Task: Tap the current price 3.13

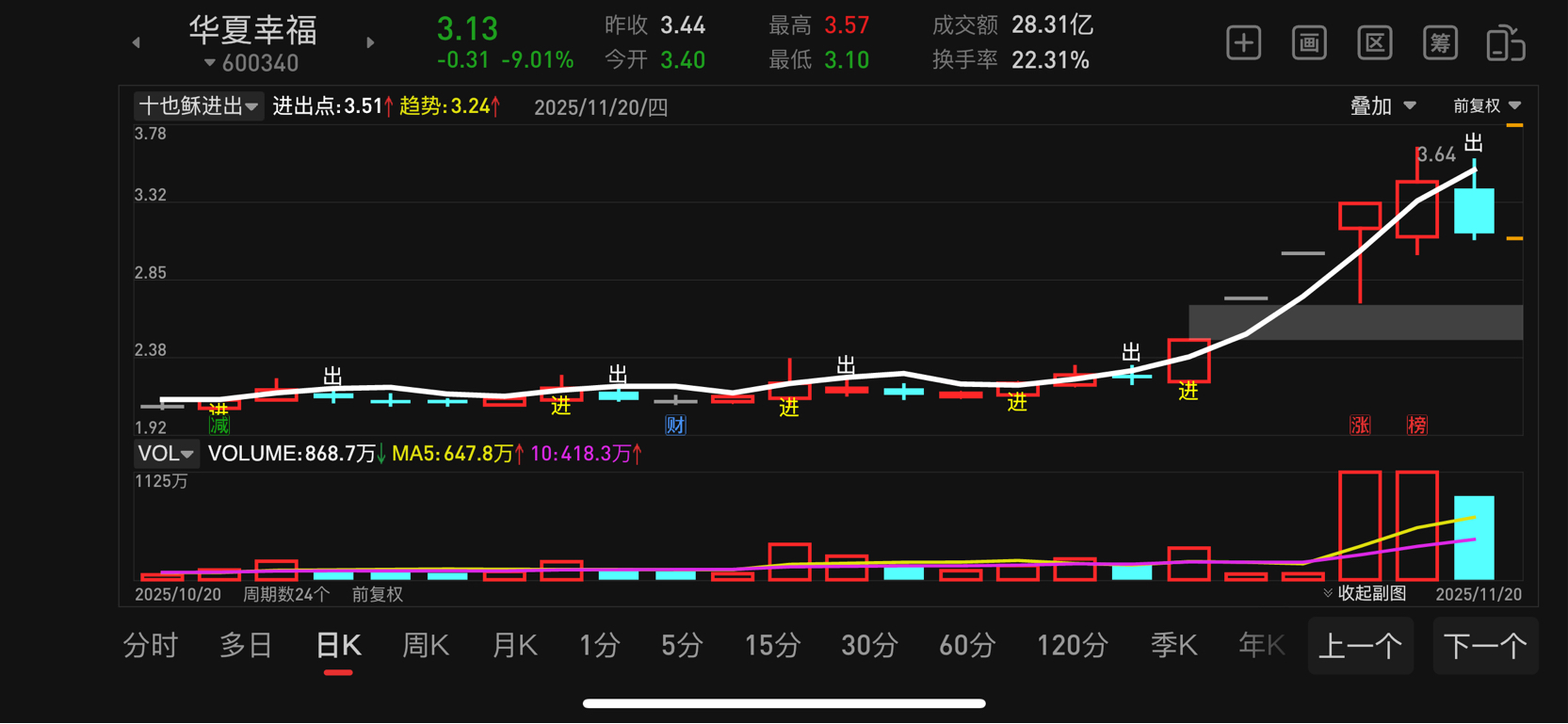Action: tap(467, 28)
